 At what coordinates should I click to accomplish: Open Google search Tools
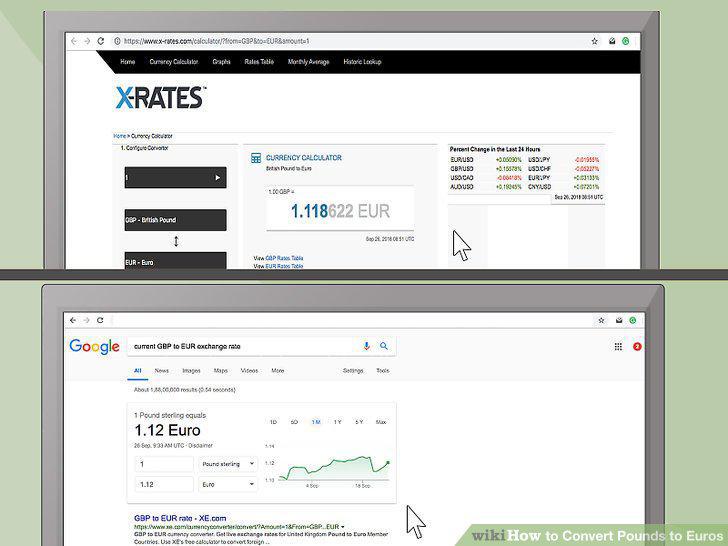[x=383, y=370]
